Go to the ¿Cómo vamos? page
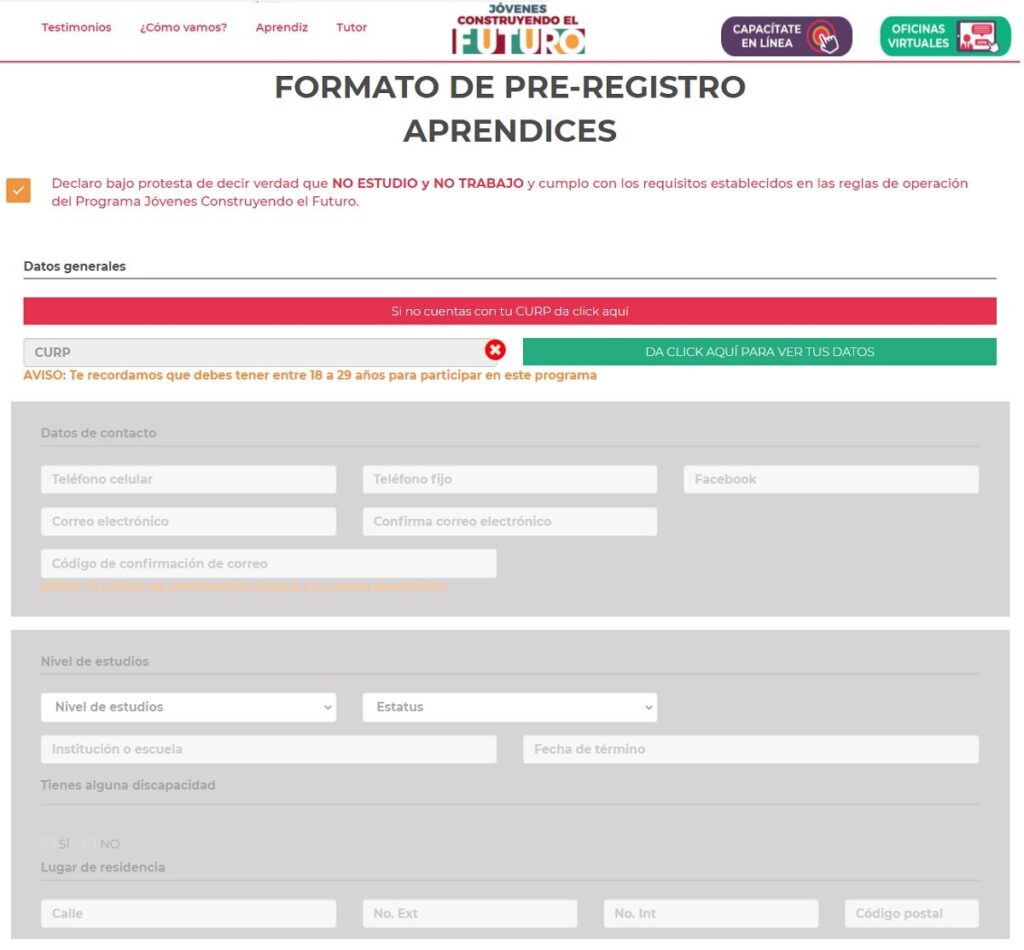 point(184,27)
